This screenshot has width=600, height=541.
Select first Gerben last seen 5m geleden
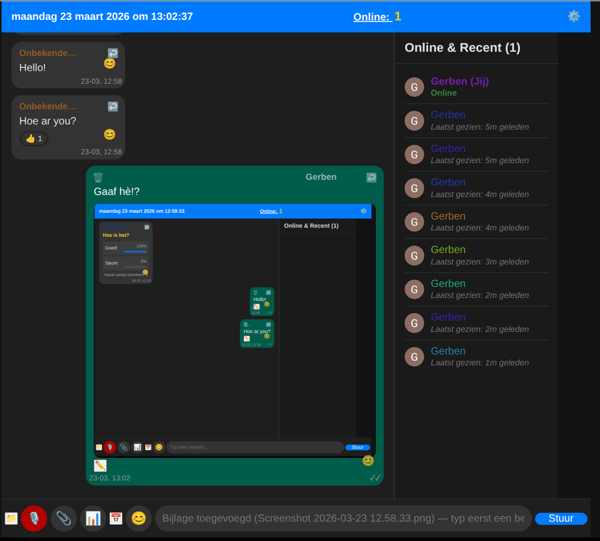[x=476, y=121]
